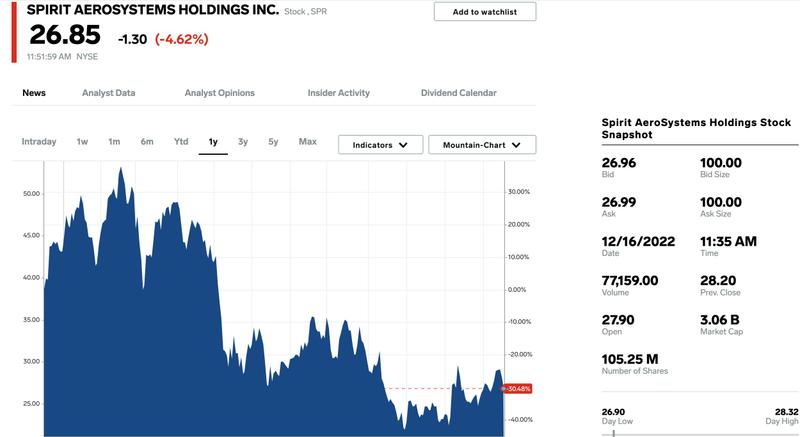The image size is (800, 437).
Task: Click the 11:51:59 AM NYSE timestamp
Action: point(62,57)
